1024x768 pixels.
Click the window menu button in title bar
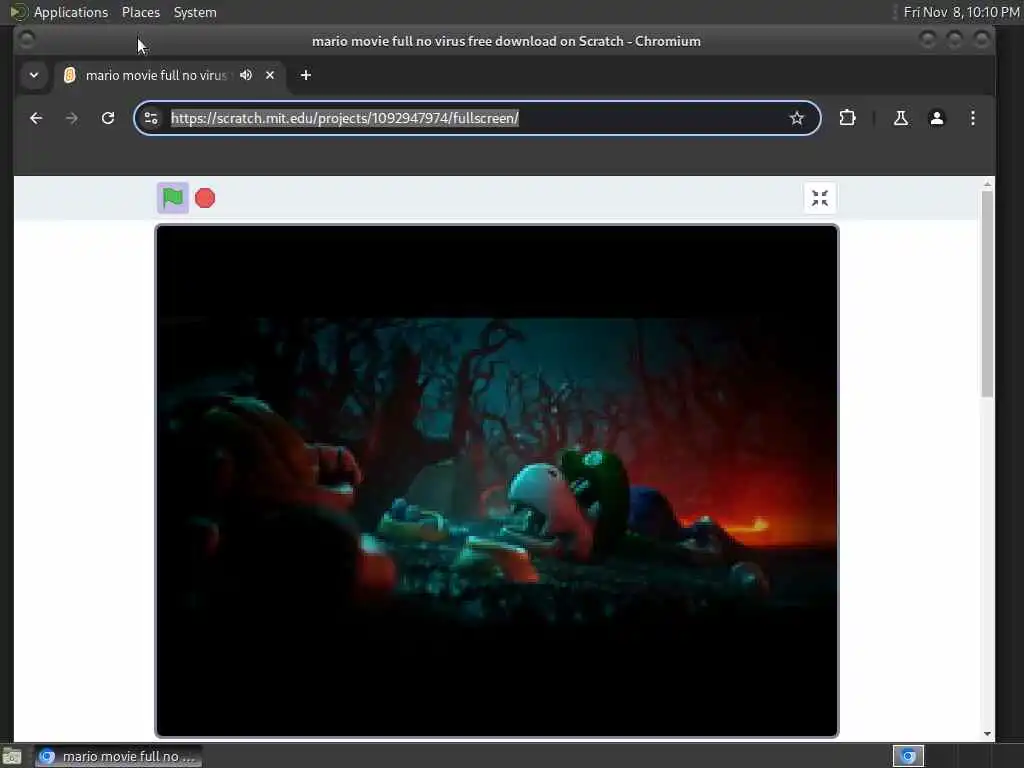(27, 40)
